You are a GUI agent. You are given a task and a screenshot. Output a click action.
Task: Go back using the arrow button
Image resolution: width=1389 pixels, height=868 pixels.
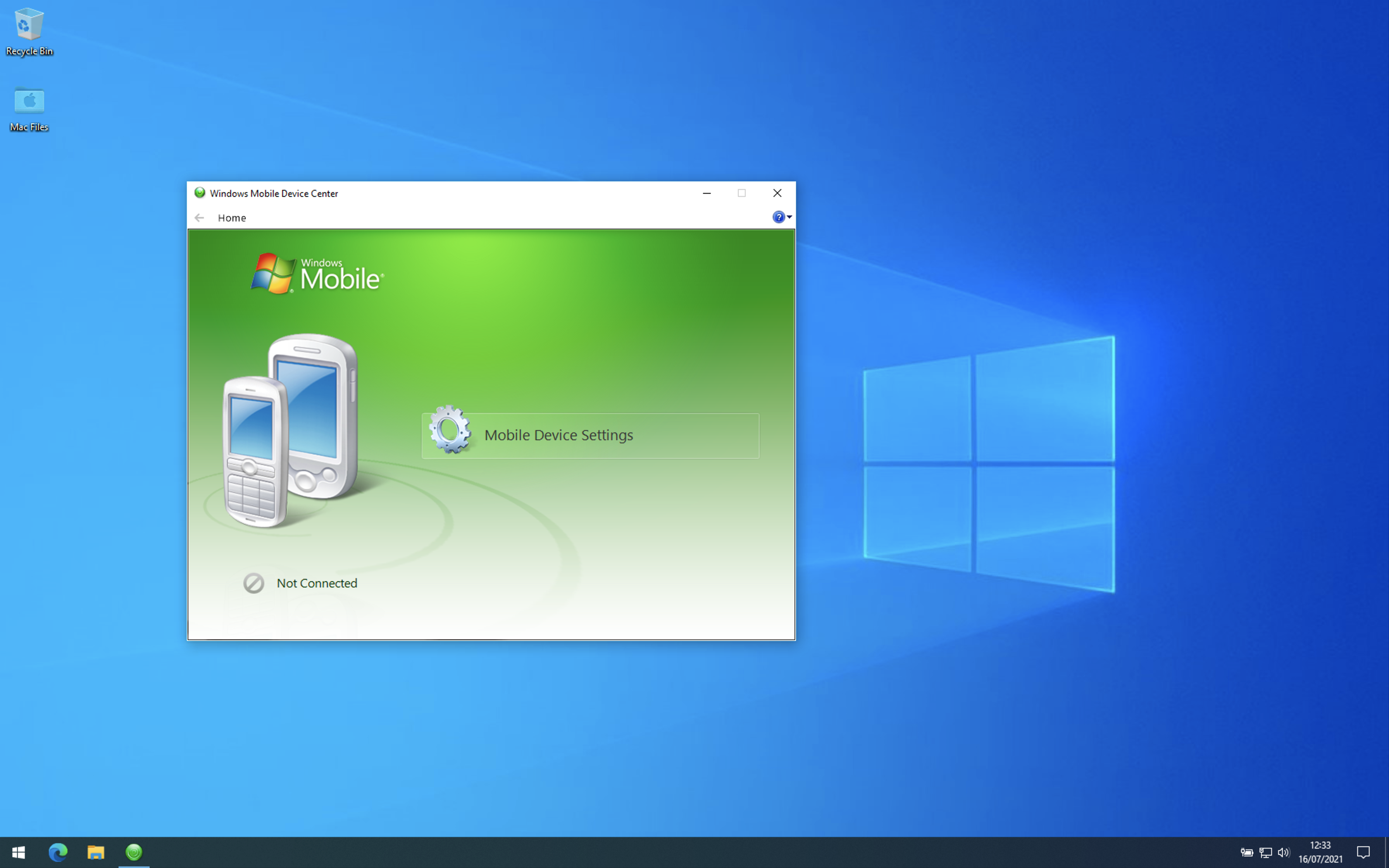(x=199, y=217)
